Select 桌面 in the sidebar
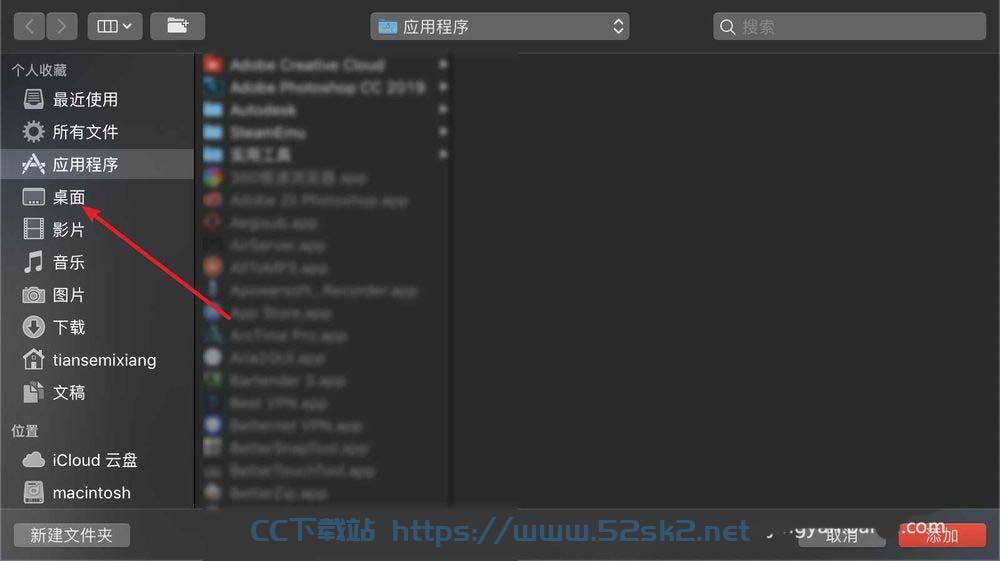Screen dimensions: 1000x561 97,197
